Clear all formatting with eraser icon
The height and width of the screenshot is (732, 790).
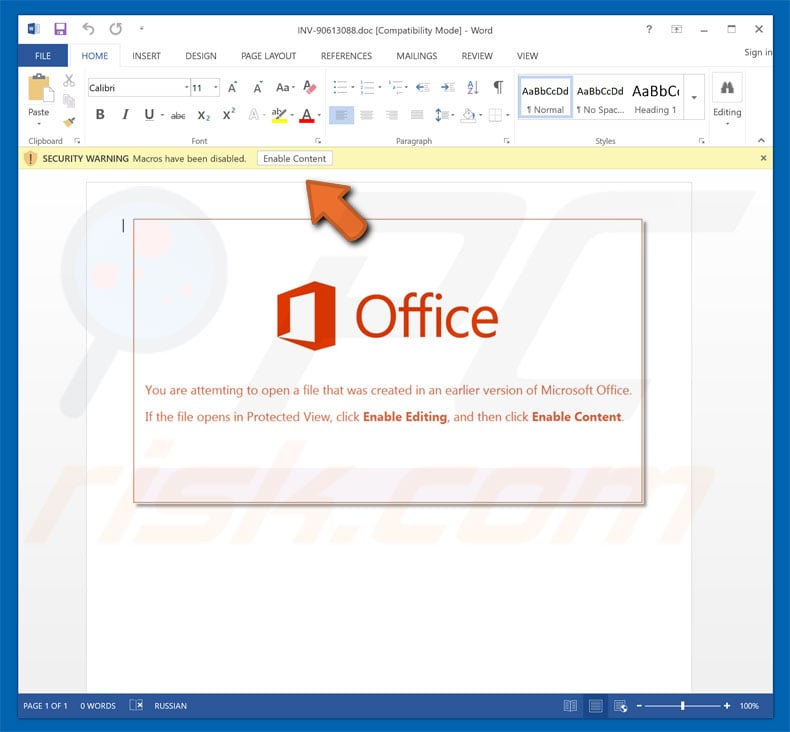point(310,88)
